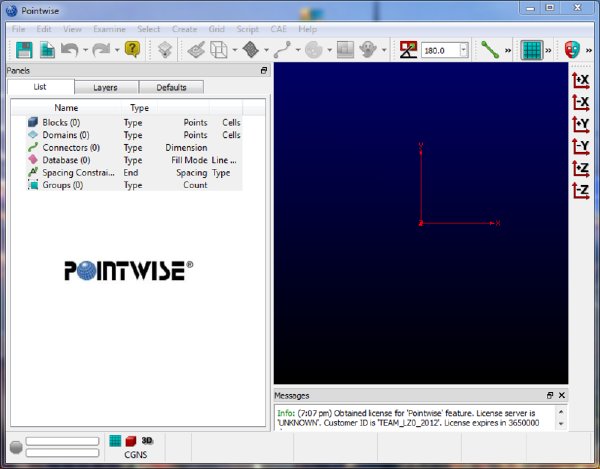This screenshot has height=469, width=600.
Task: Click the Import file toolbar icon
Action: click(47, 50)
